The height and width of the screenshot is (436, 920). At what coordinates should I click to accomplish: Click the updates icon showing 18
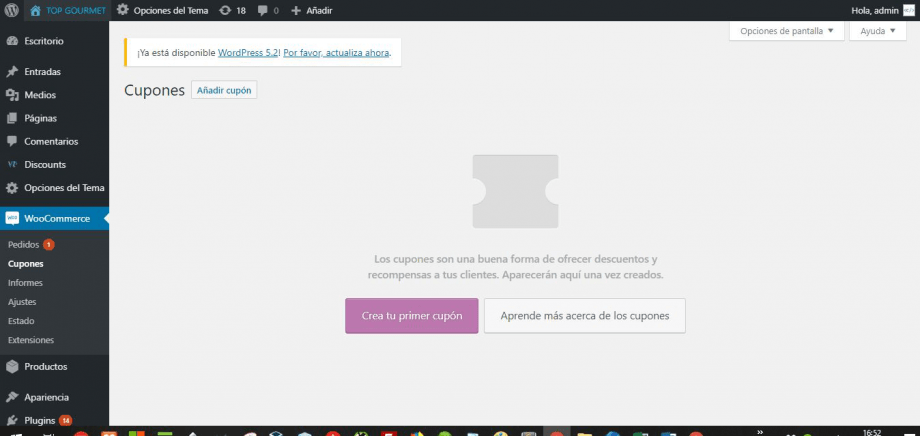232,10
